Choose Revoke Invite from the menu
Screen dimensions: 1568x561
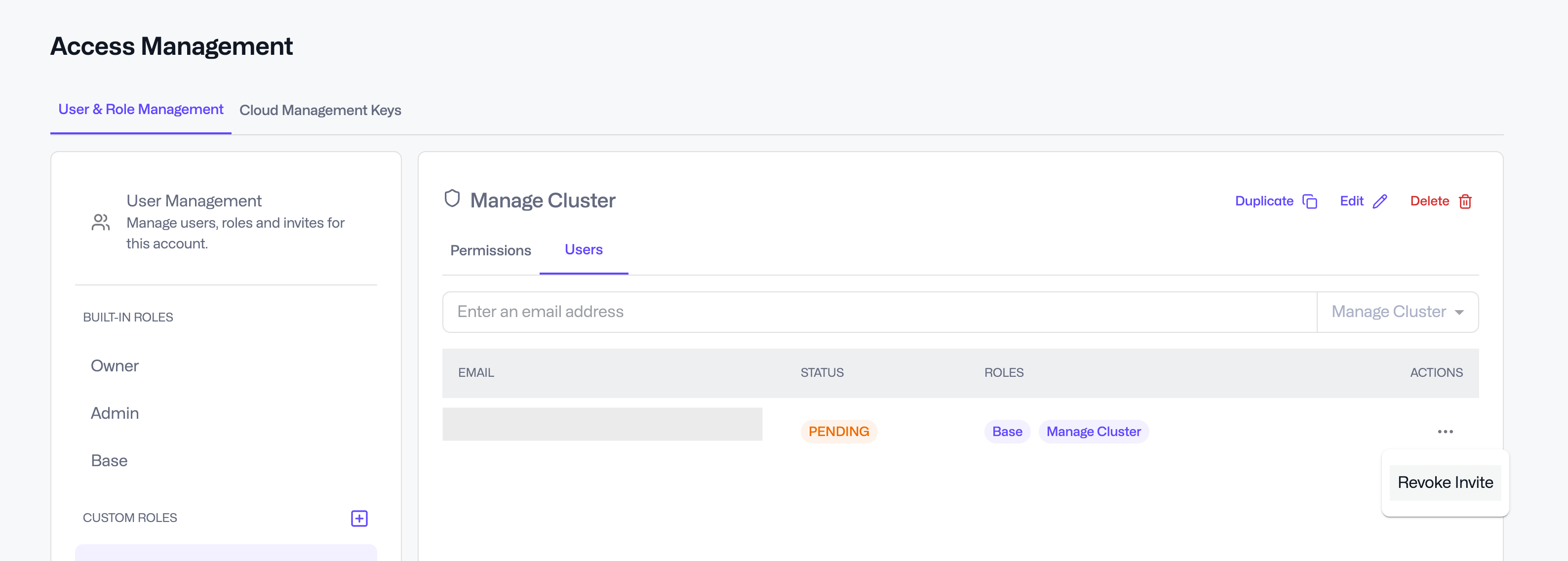coord(1445,482)
